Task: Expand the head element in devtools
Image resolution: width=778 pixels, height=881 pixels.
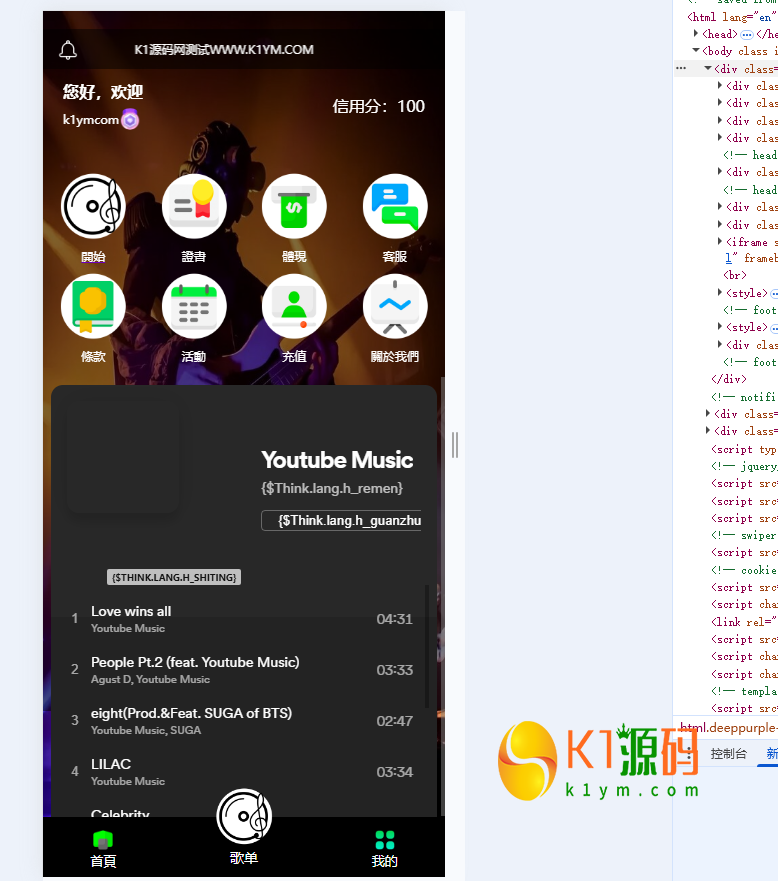Action: 696,34
